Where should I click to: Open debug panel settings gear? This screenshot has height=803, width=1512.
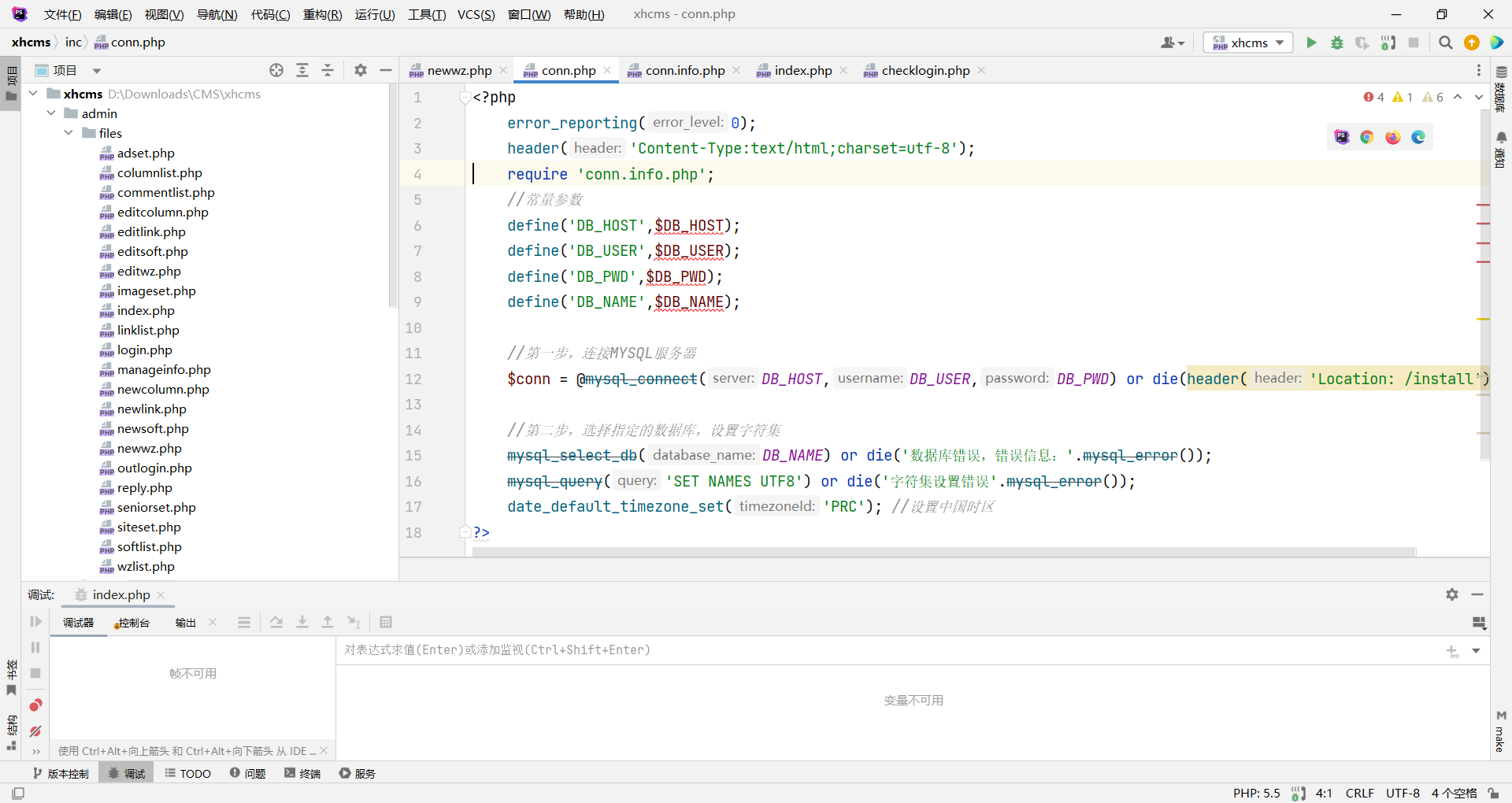tap(1451, 594)
